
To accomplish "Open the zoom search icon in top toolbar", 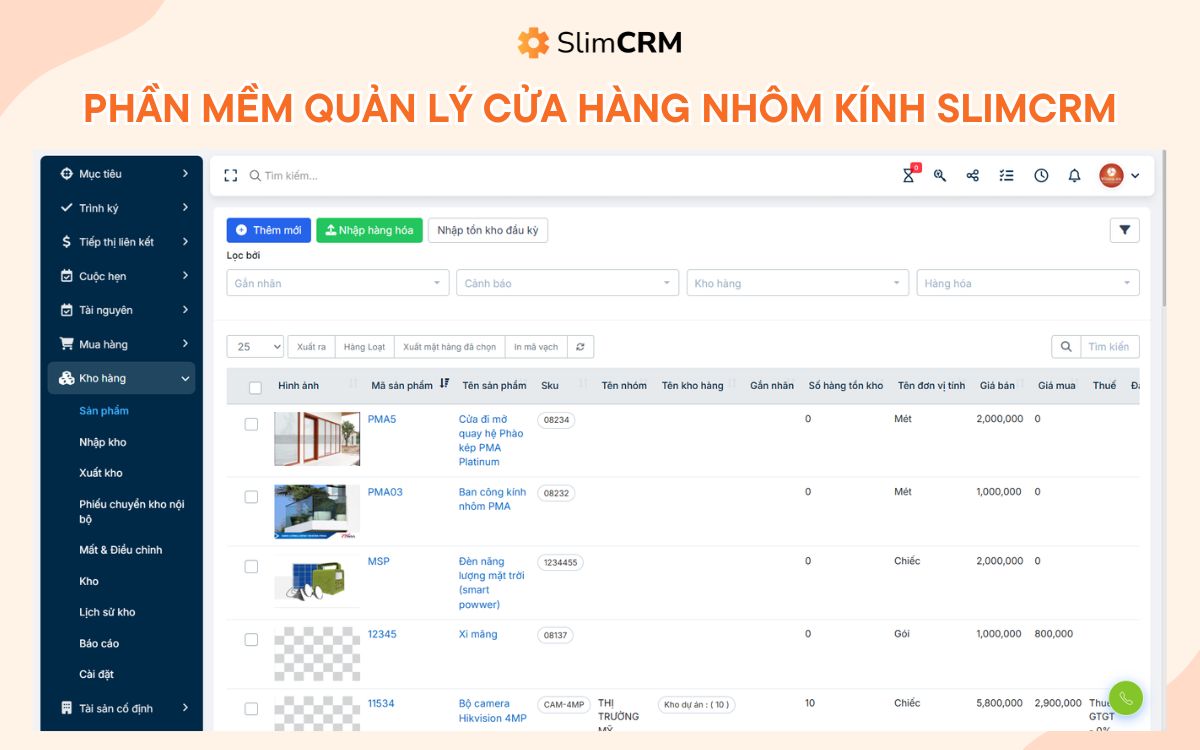I will 939,175.
